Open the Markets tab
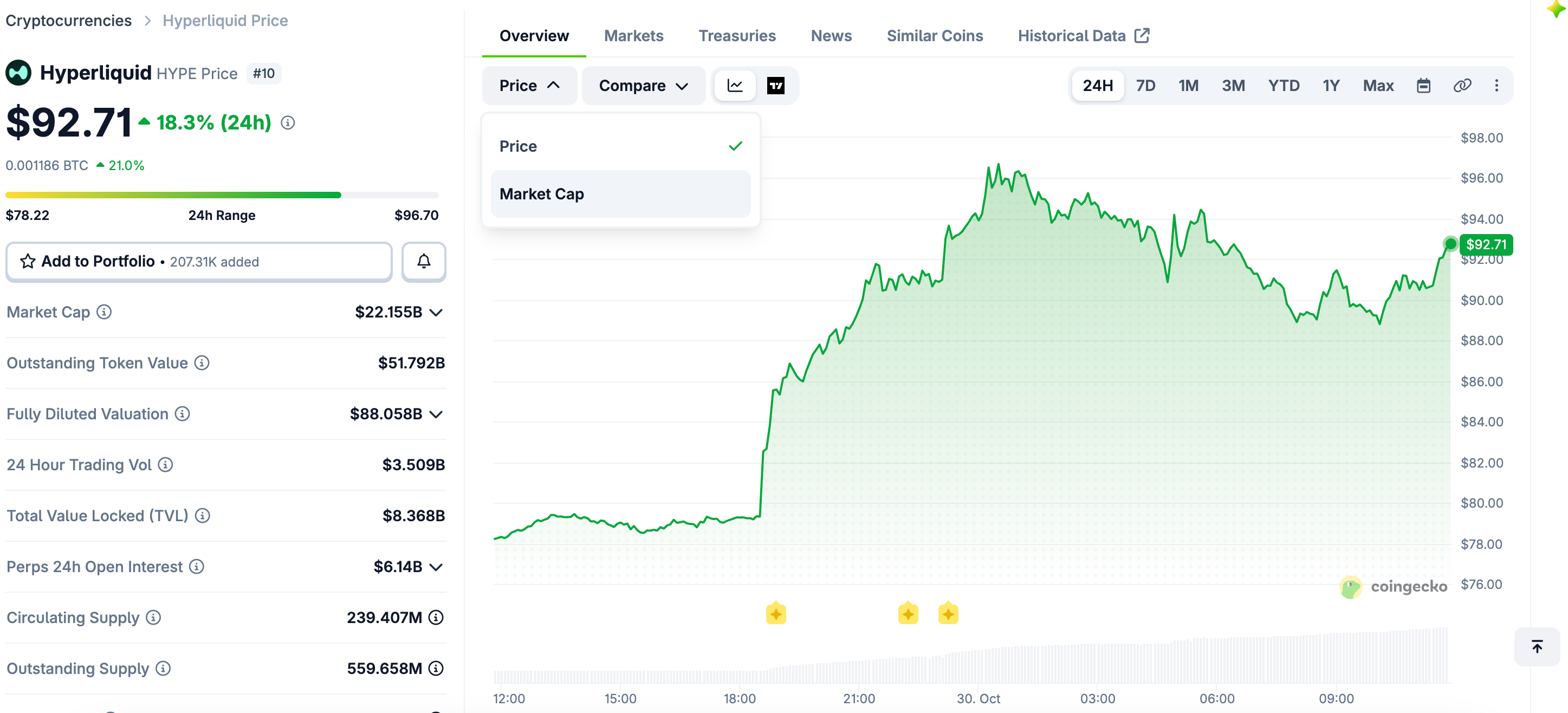1568x713 pixels. tap(633, 36)
